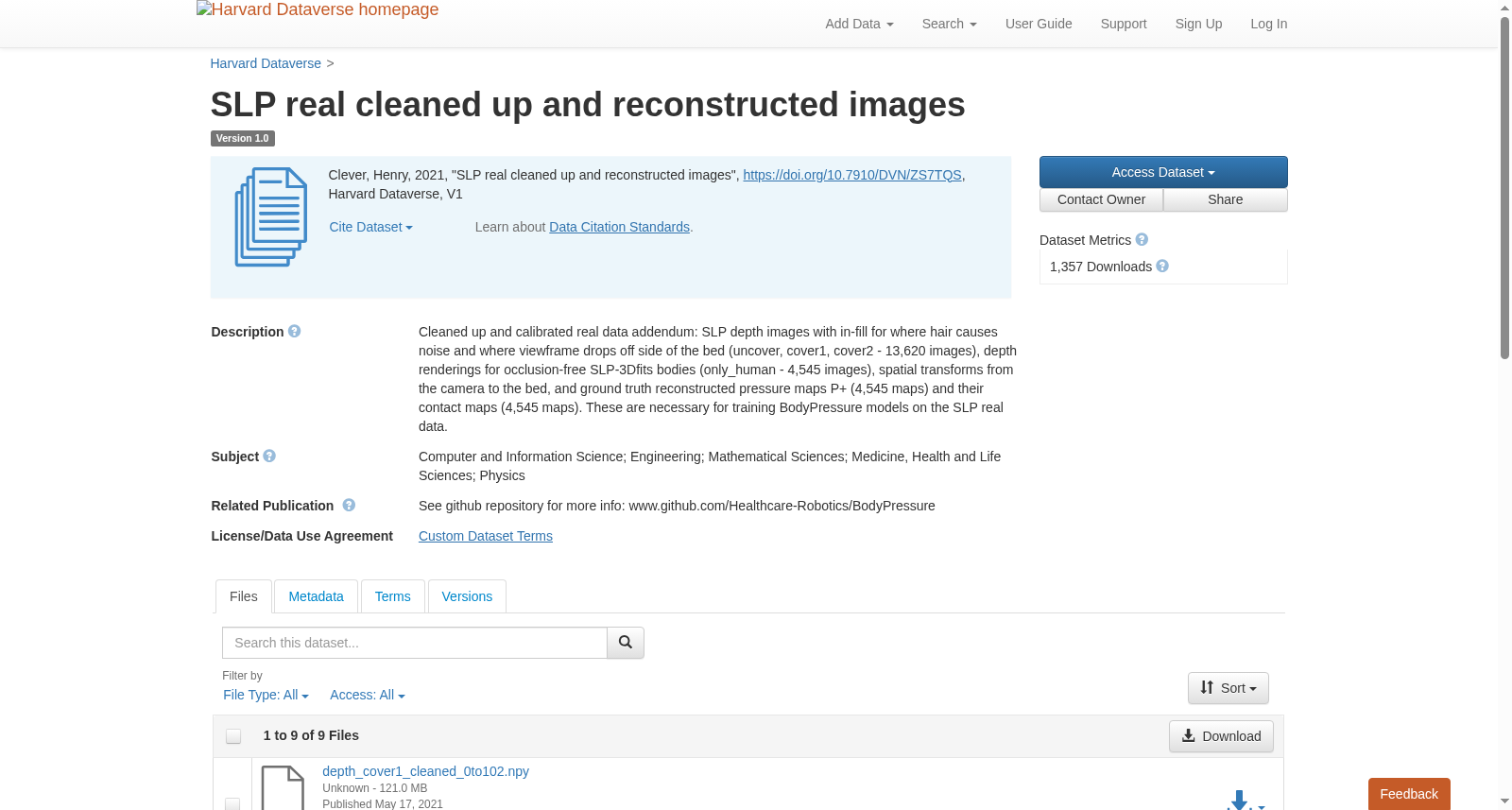Toggle the select-all files checkbox

tap(233, 736)
